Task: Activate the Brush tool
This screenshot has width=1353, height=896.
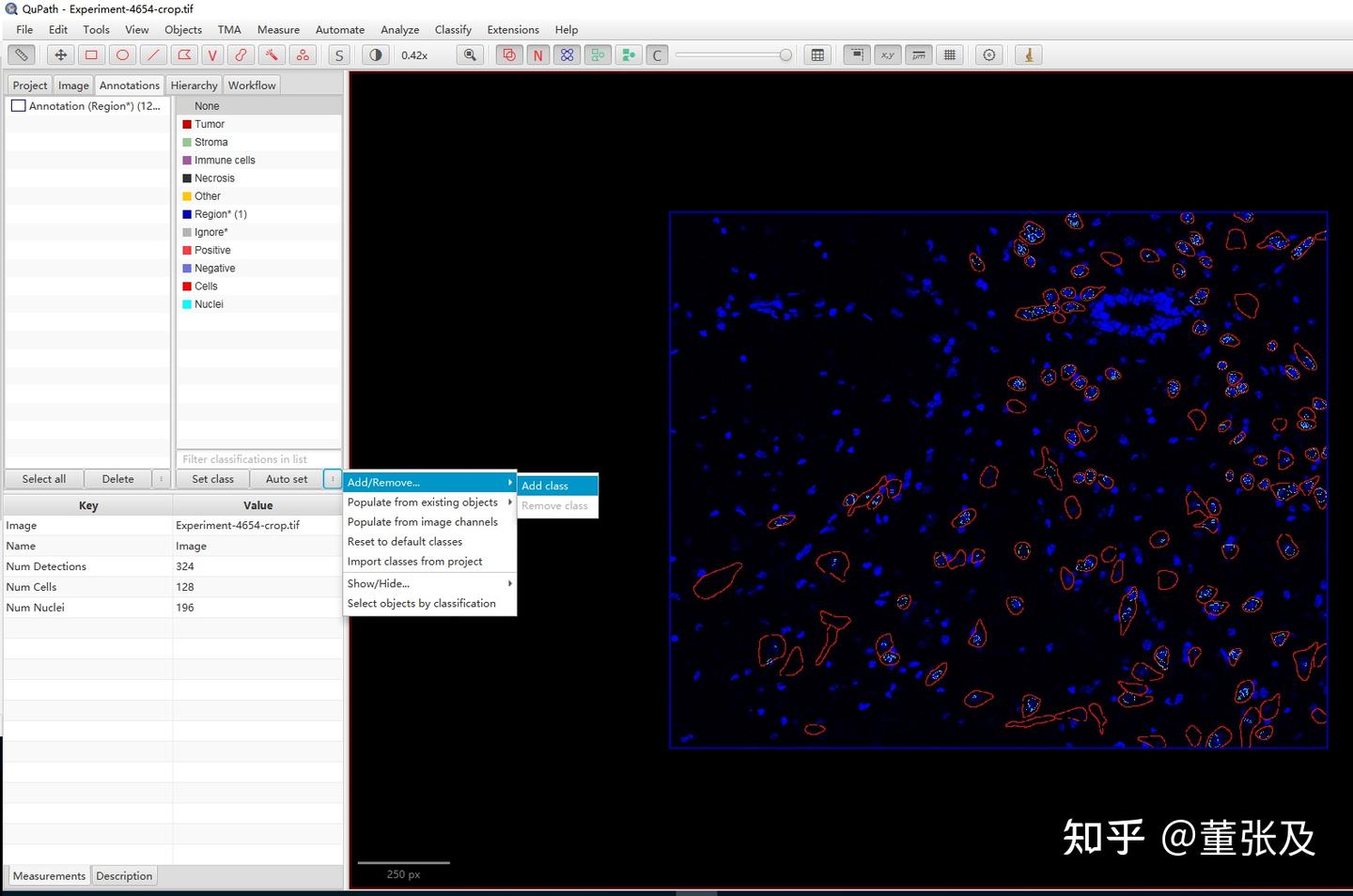Action: coord(241,55)
